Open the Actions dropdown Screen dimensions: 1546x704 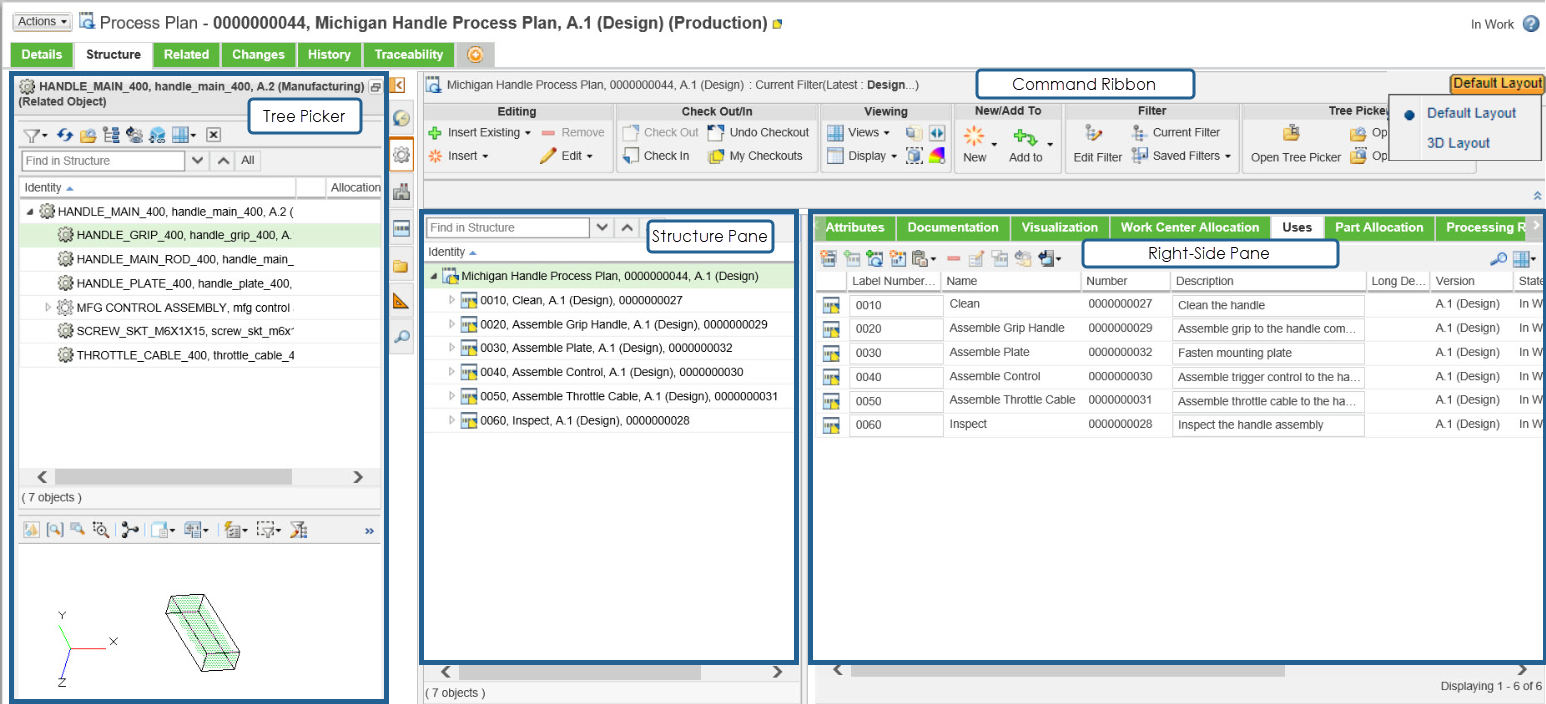point(43,21)
